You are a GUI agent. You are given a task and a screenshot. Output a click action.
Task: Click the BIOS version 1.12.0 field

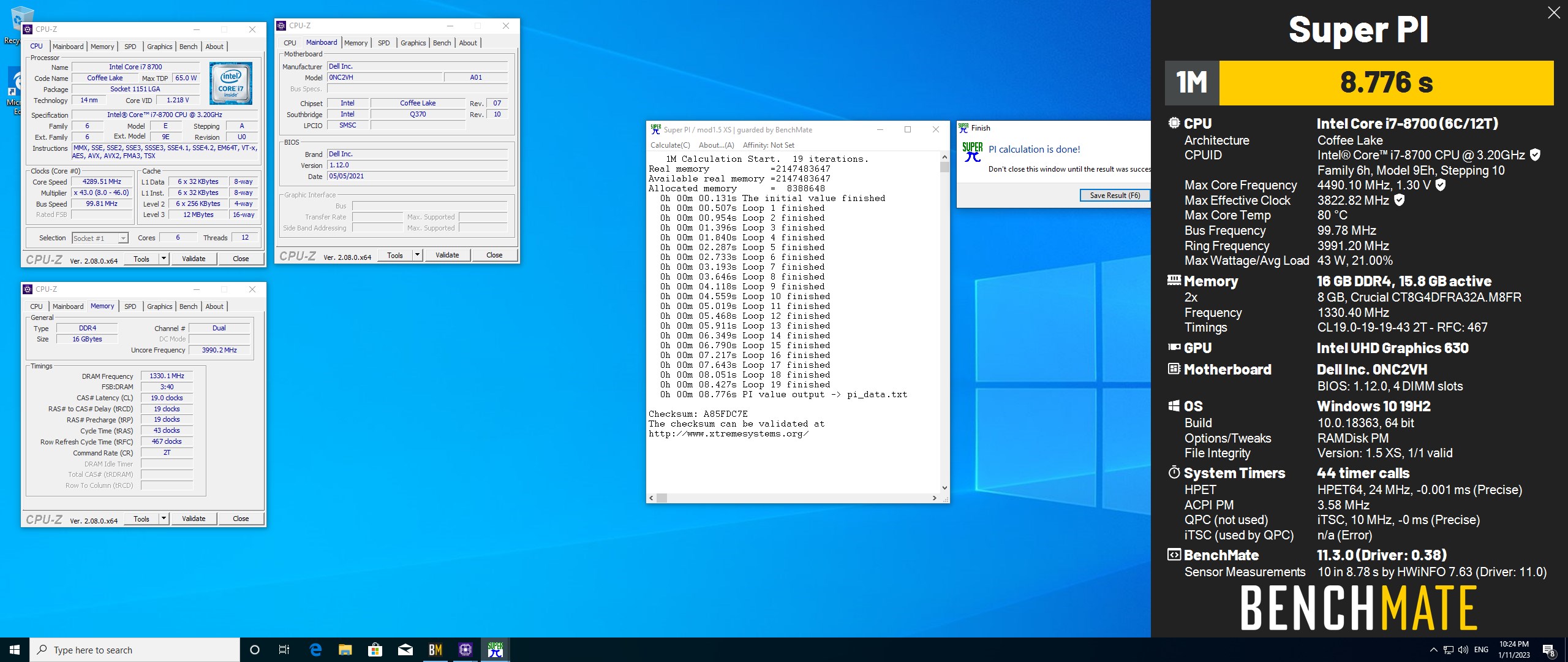(x=418, y=165)
